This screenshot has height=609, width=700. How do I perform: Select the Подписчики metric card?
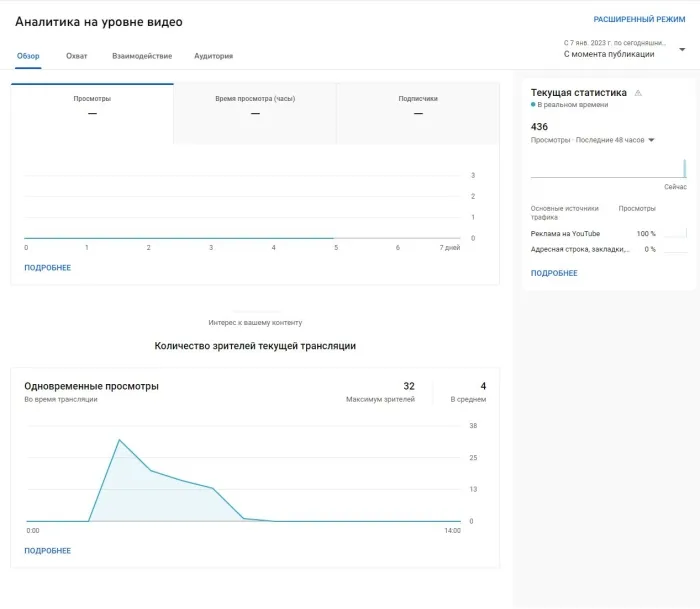click(x=418, y=113)
